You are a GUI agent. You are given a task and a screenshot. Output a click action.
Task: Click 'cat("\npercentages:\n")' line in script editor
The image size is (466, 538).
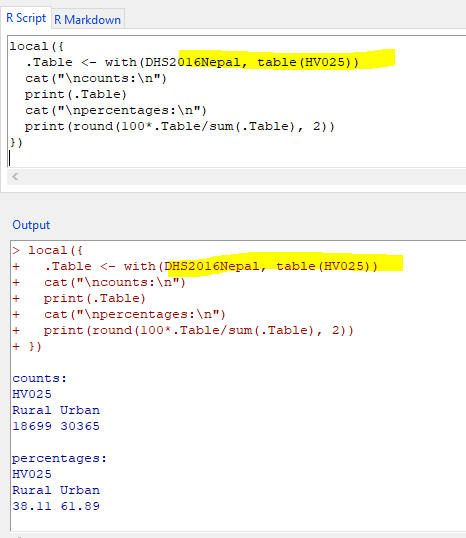(116, 110)
